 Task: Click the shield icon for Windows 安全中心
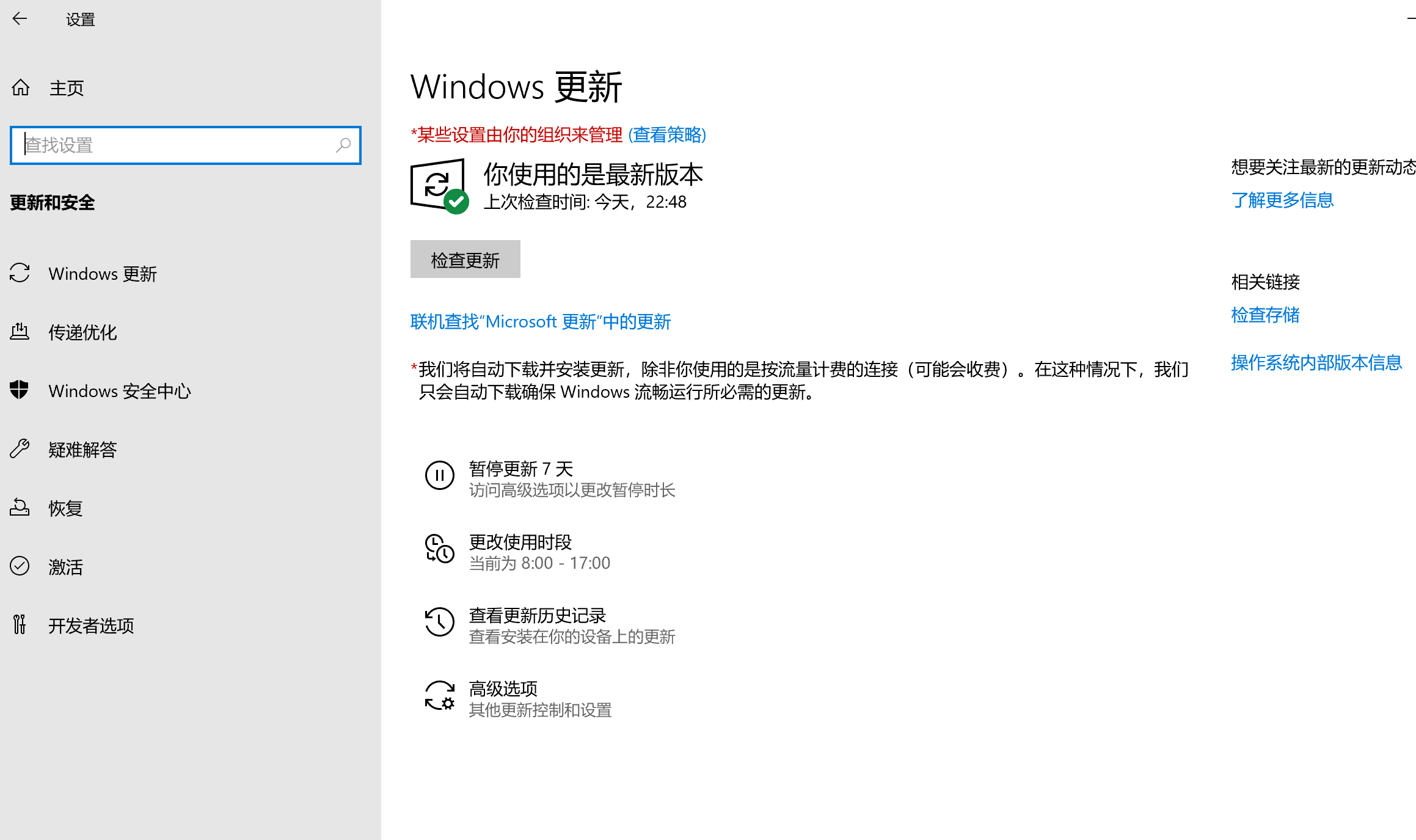(x=20, y=390)
